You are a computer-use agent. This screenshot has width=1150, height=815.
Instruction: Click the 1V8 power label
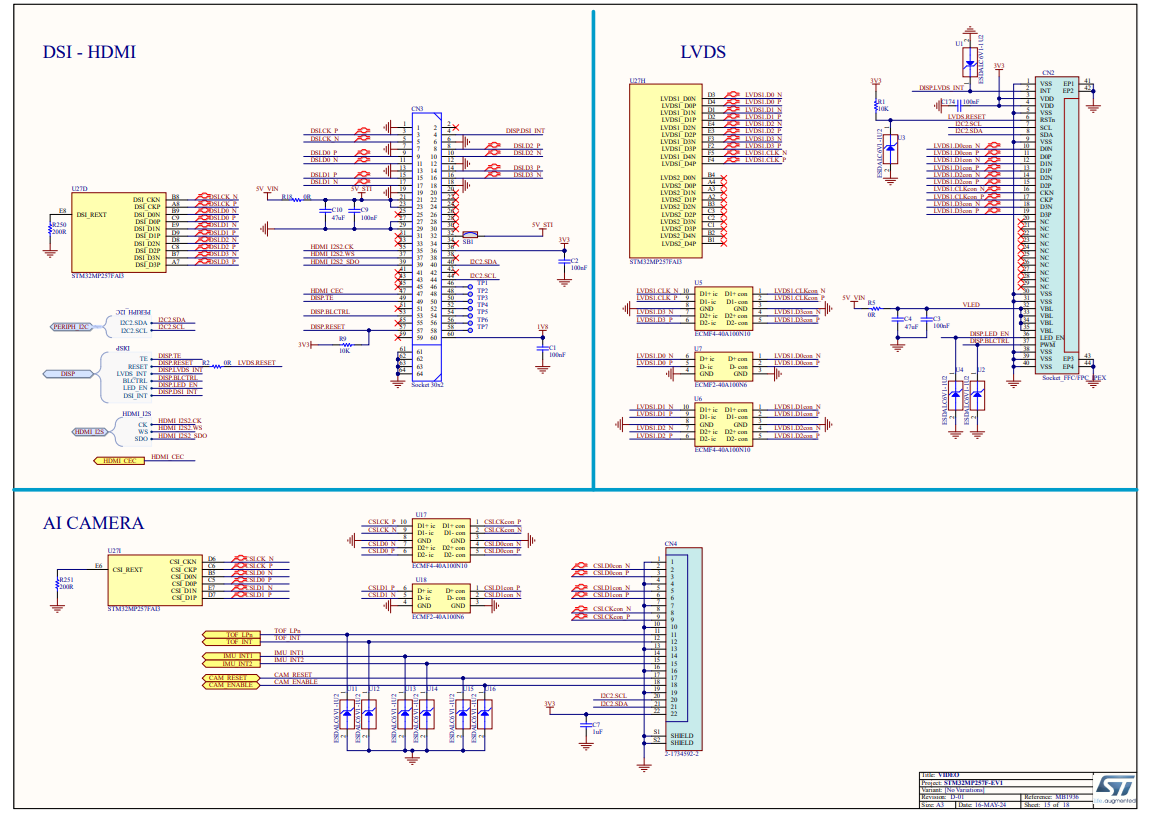[542, 327]
